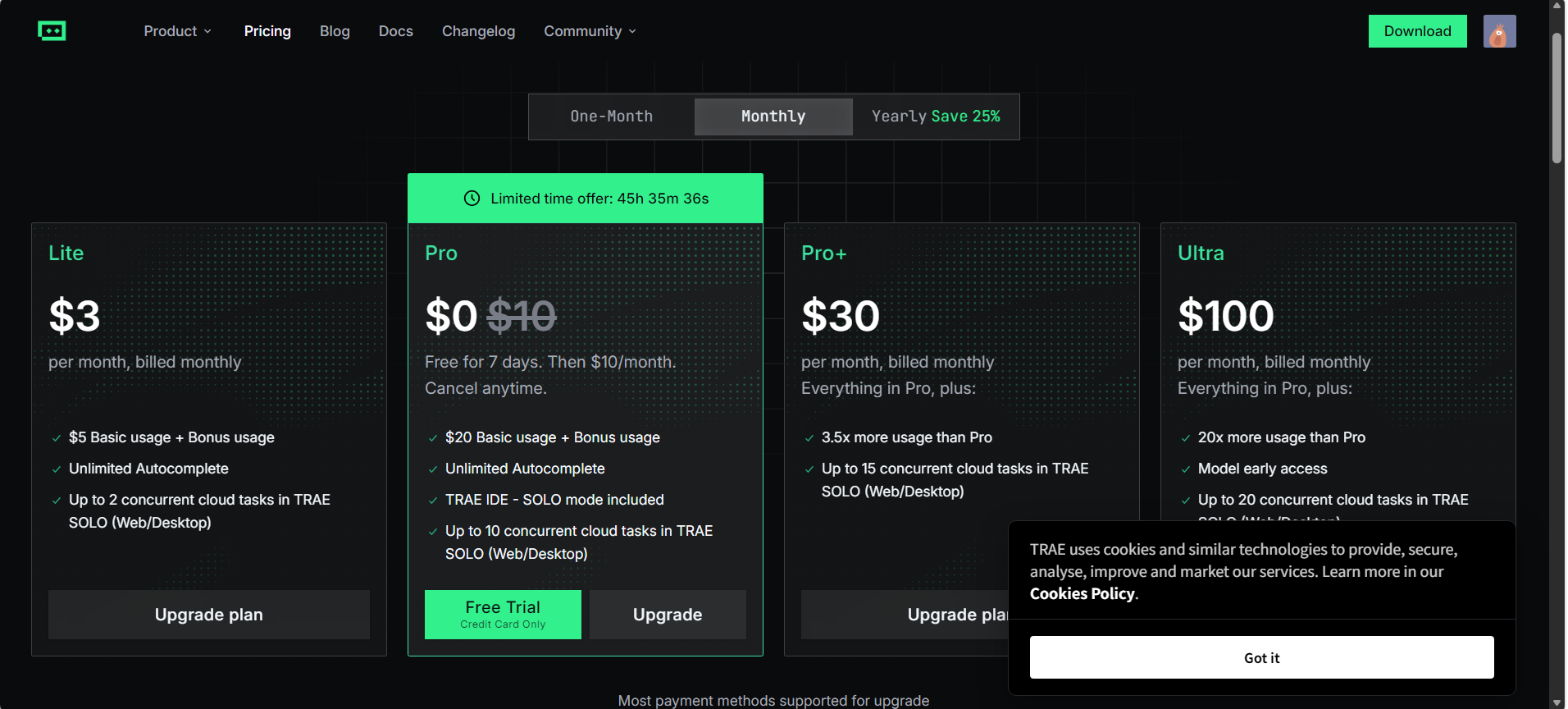Click the TRAE logo icon
The height and width of the screenshot is (709, 1568).
click(x=52, y=31)
